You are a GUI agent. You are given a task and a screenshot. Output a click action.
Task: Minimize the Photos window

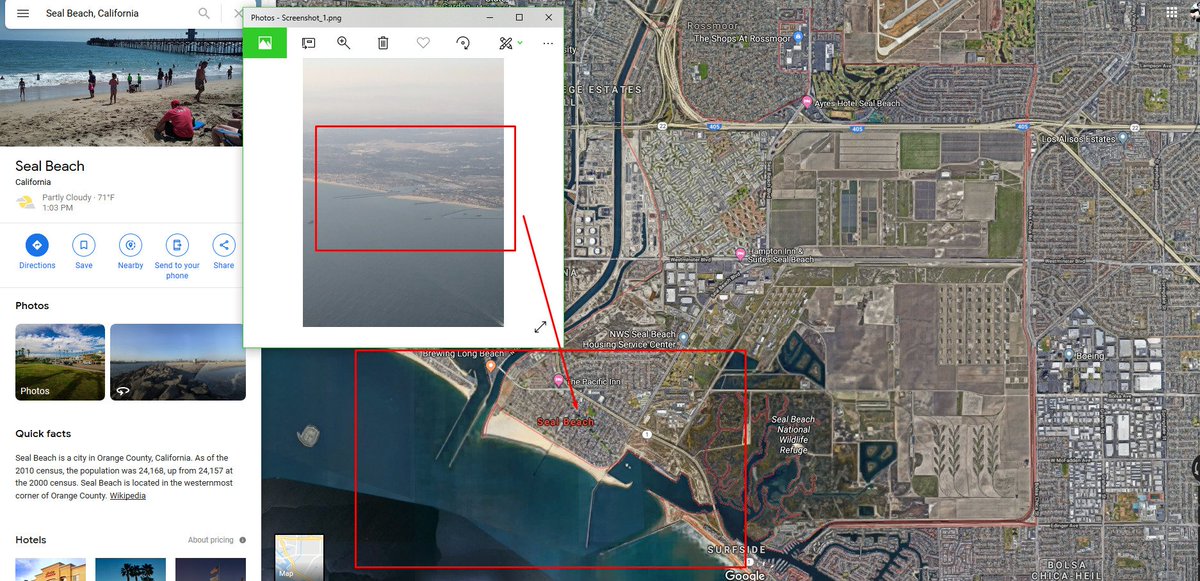point(490,17)
